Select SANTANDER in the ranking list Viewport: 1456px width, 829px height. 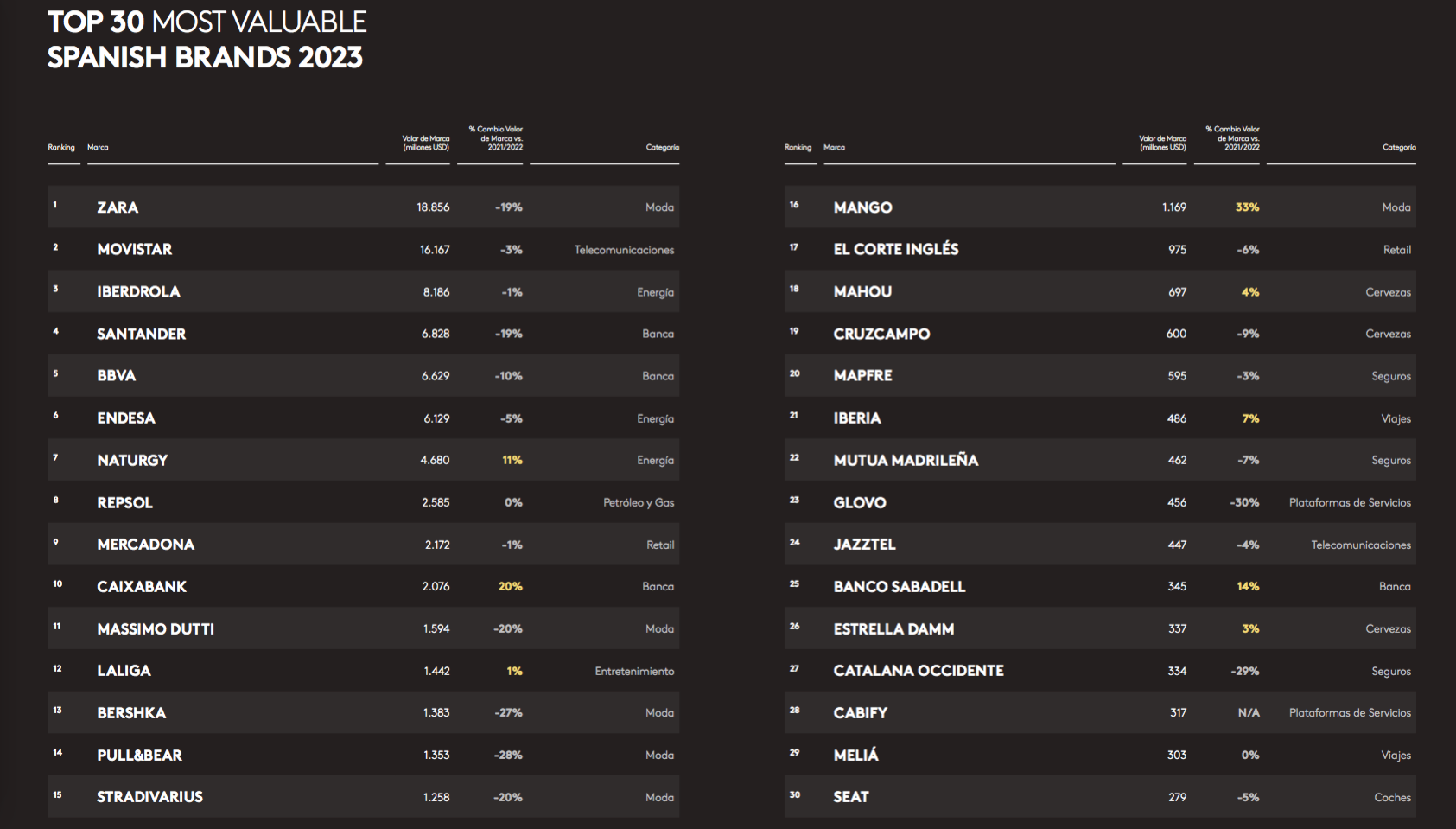[142, 334]
